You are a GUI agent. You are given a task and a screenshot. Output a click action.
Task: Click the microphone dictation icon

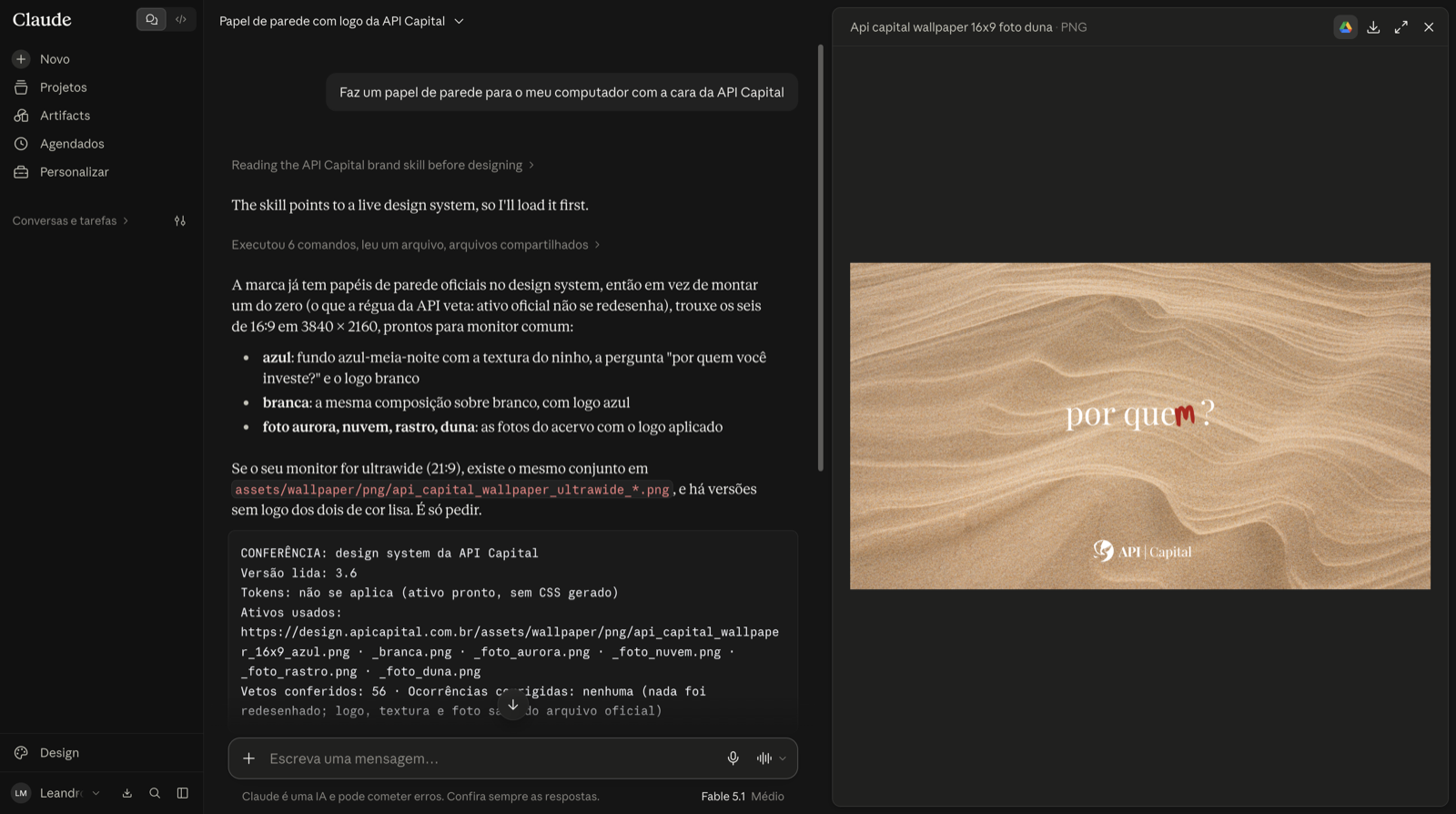[x=733, y=758]
